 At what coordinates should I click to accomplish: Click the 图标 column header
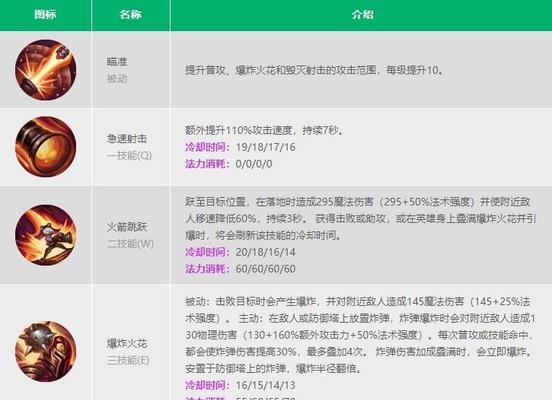click(x=45, y=14)
